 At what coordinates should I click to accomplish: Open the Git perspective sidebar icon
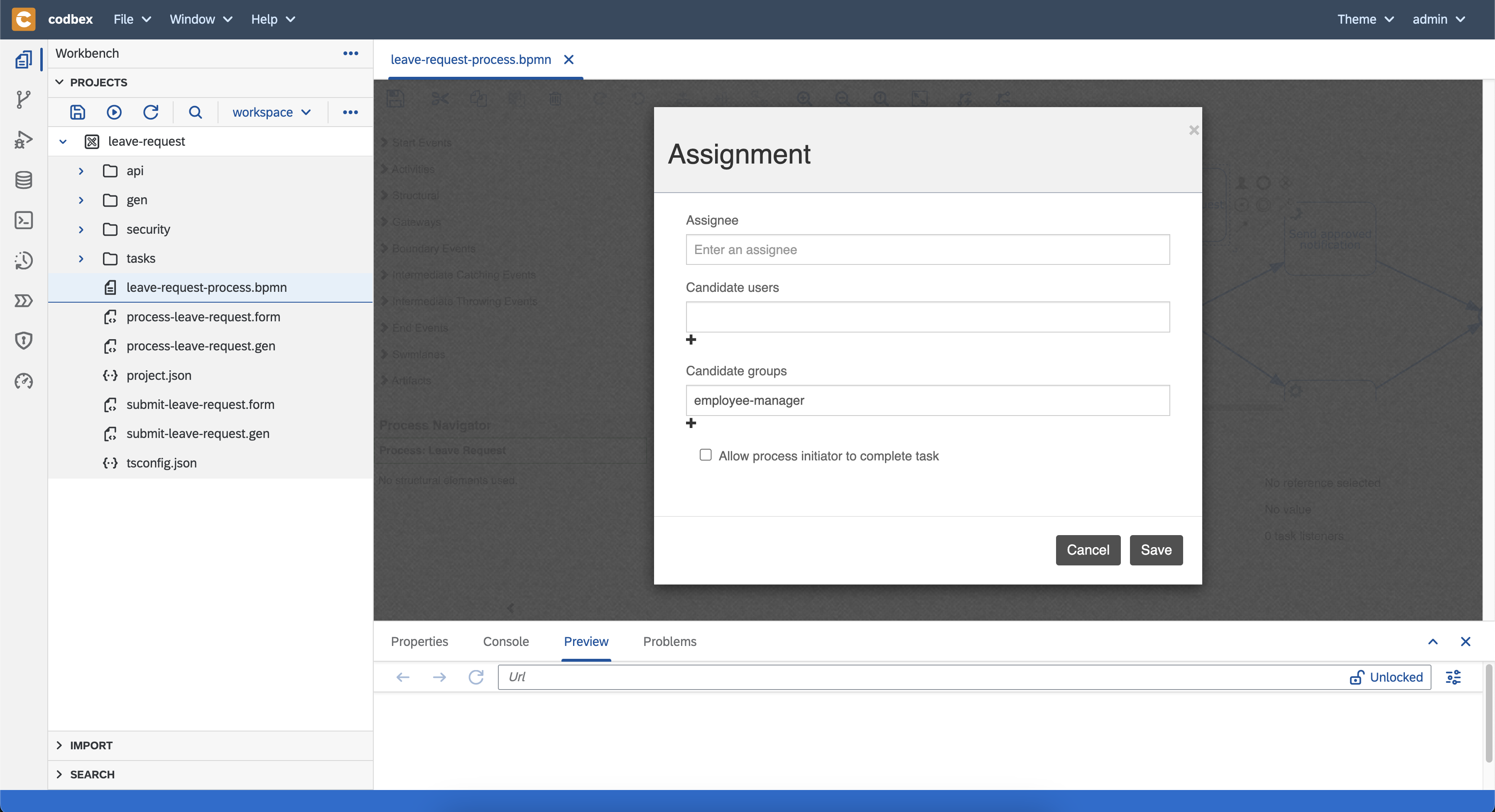pyautogui.click(x=23, y=99)
